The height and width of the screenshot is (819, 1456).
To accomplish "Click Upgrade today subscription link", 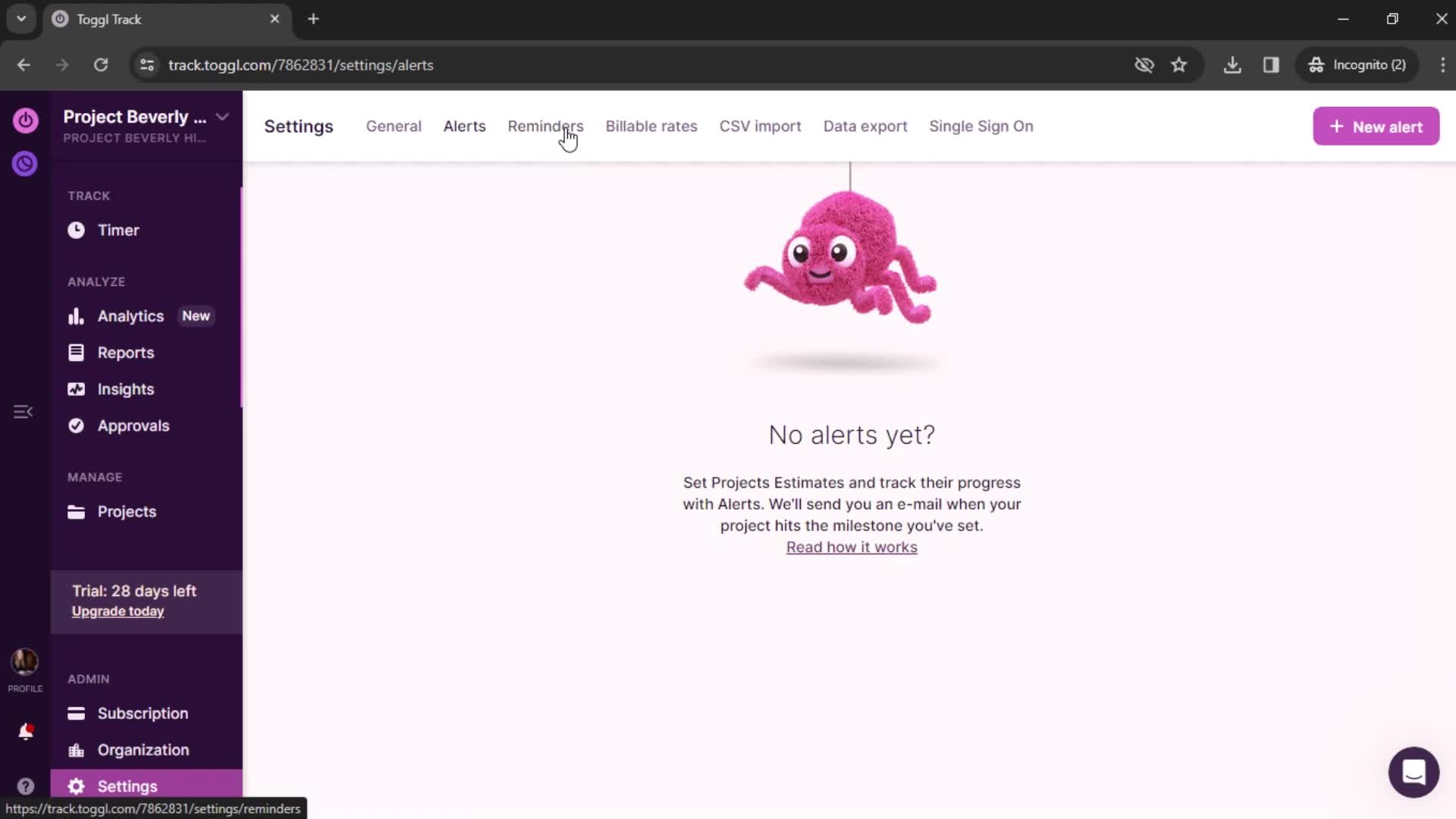I will 118,611.
